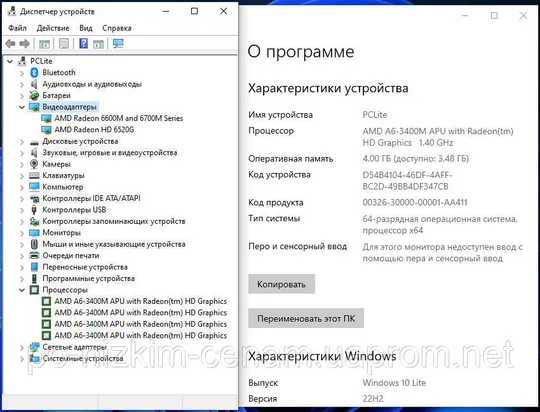
Task: Expand Контроллеры запоминающих устройств category
Action: coord(22,221)
